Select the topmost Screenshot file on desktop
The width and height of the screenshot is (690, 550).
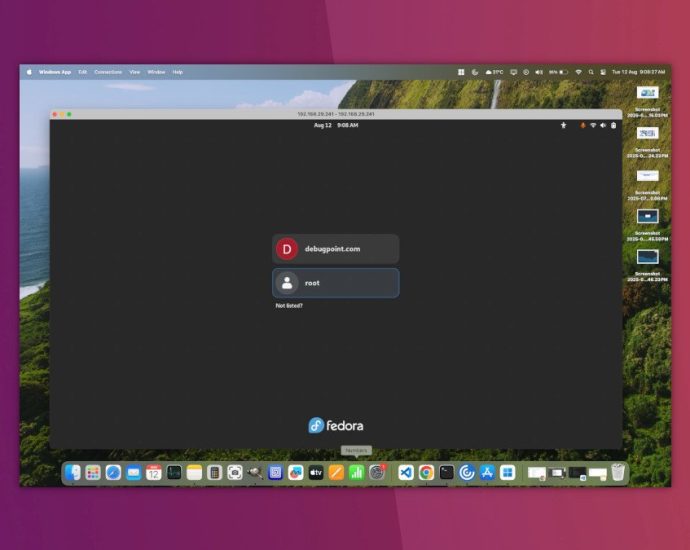point(647,93)
